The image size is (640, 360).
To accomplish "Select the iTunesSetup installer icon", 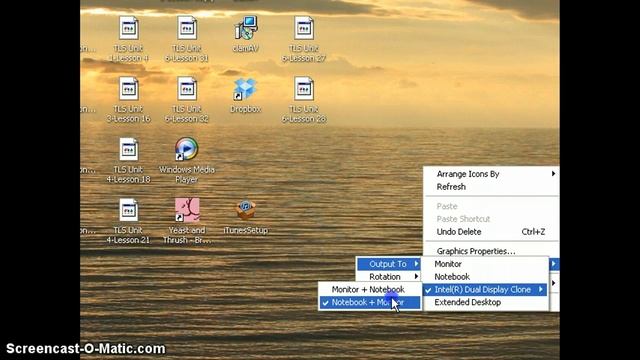I will (245, 210).
